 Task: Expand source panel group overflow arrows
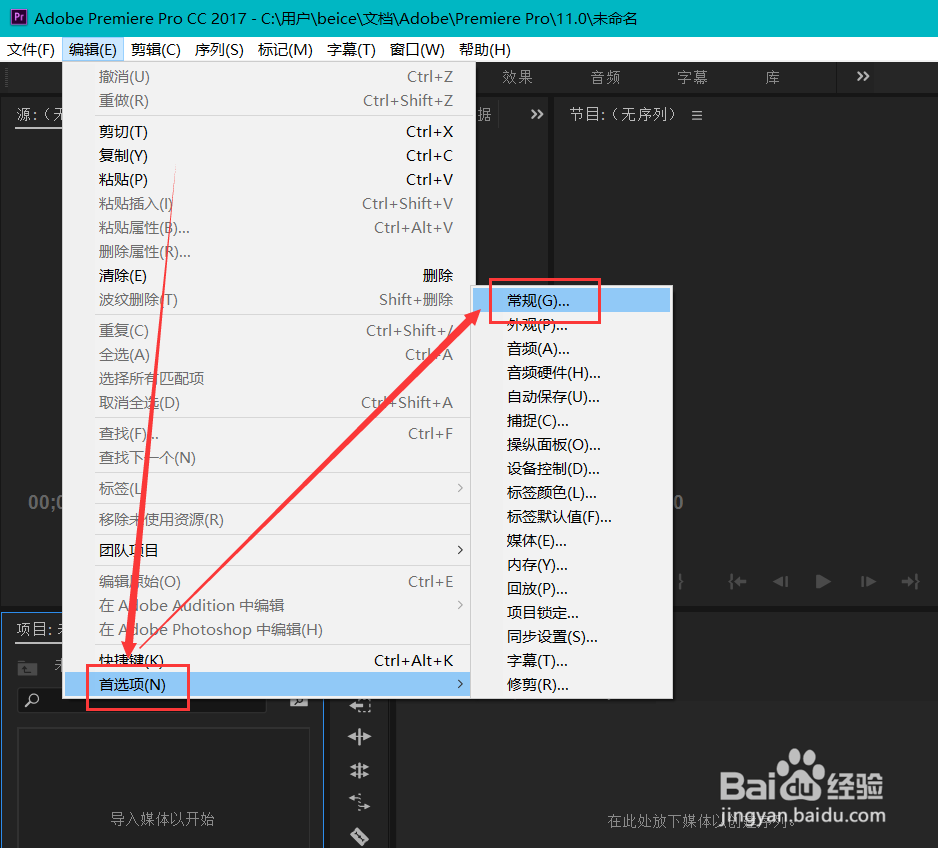537,114
